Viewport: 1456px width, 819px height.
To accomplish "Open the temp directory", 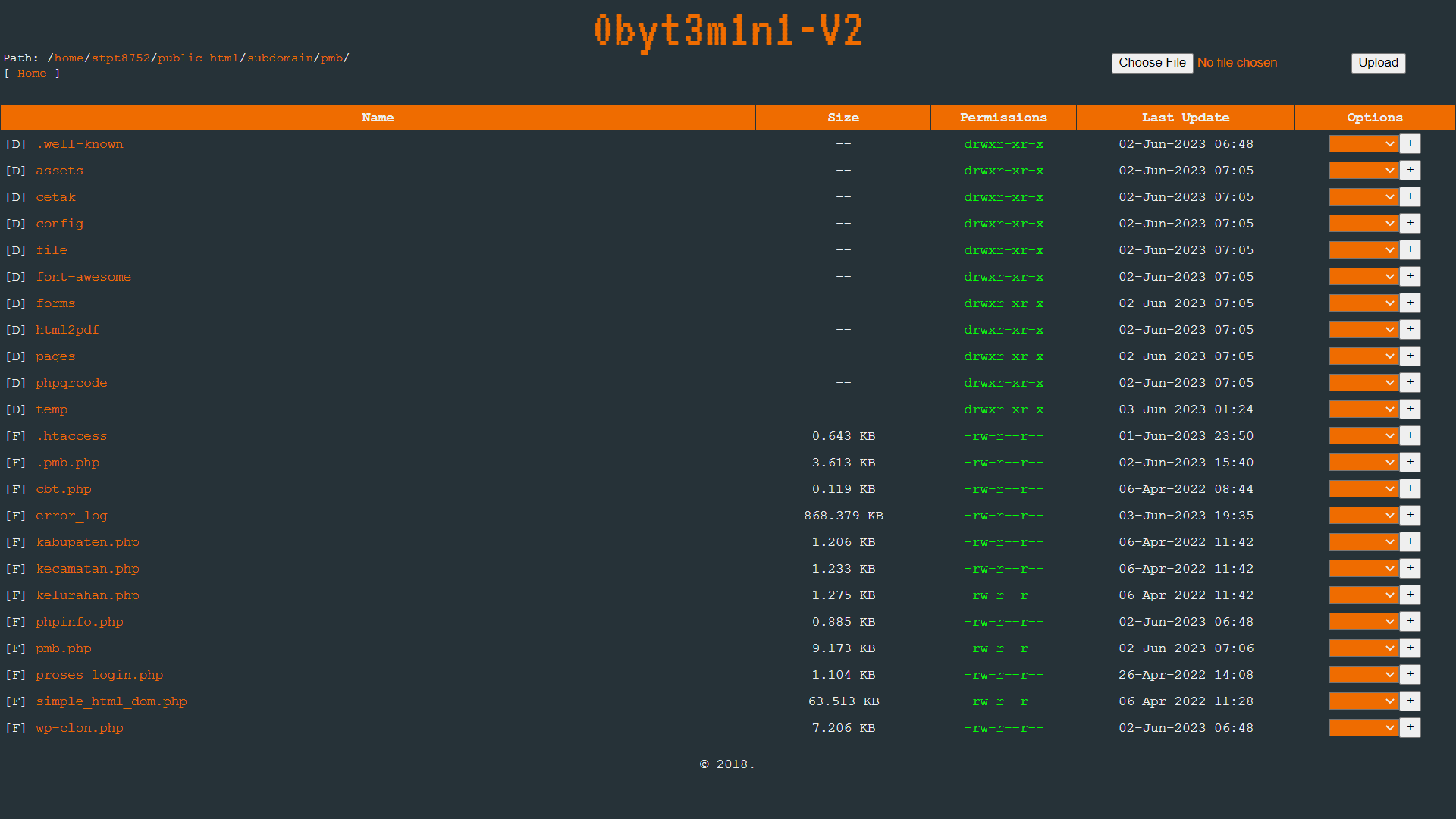I will coord(52,409).
